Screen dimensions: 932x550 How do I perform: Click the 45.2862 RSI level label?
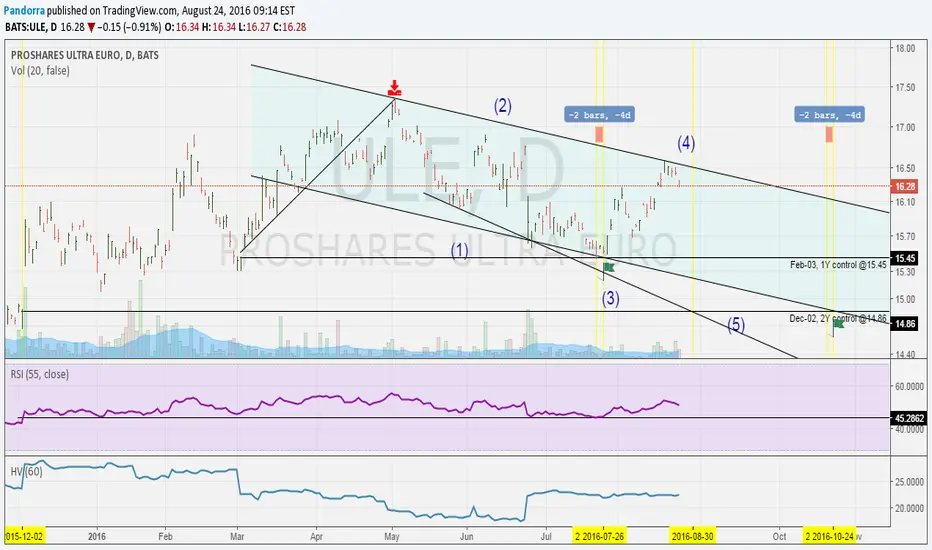[908, 418]
